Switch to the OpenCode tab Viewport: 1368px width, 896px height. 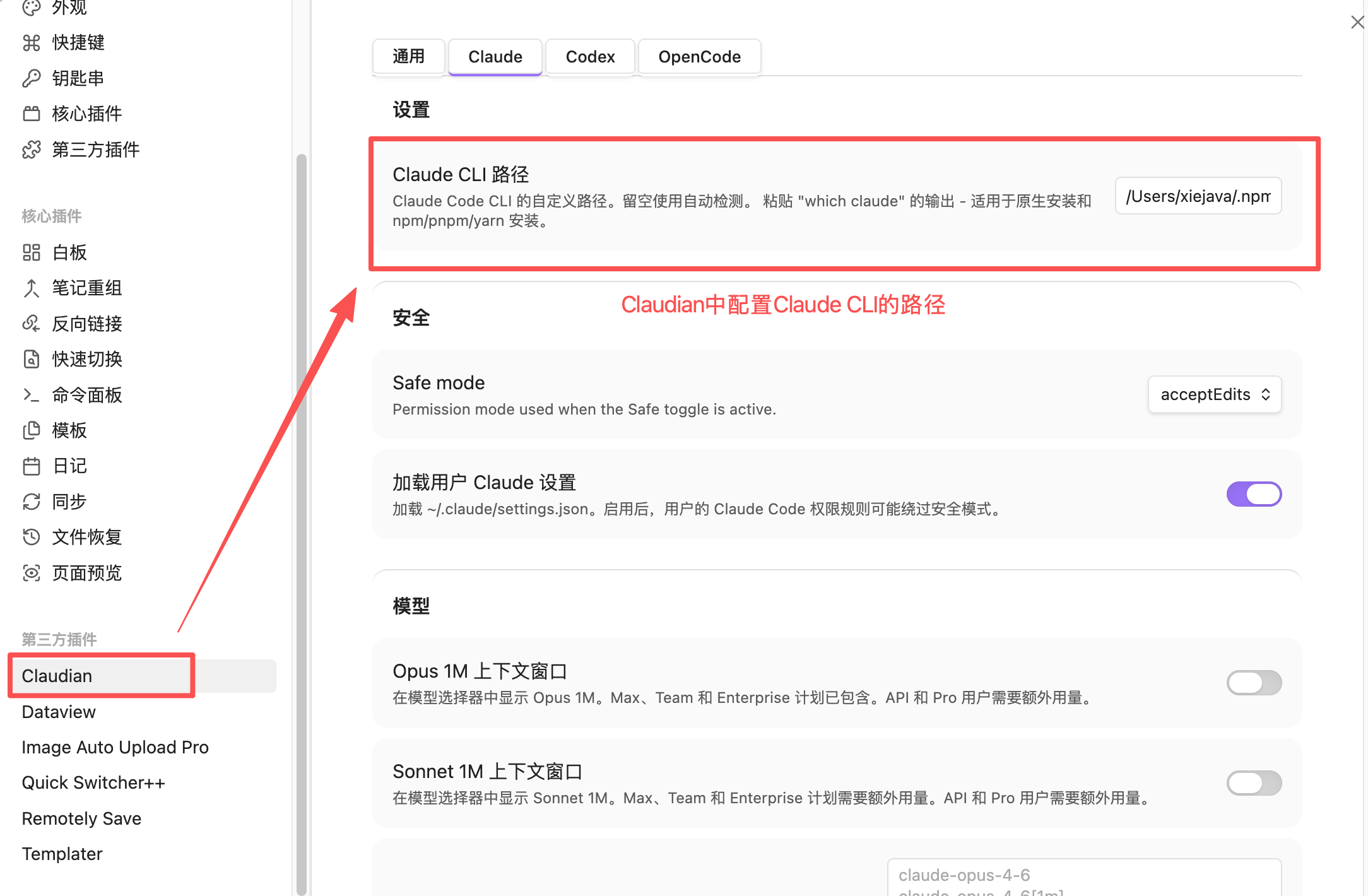point(700,57)
